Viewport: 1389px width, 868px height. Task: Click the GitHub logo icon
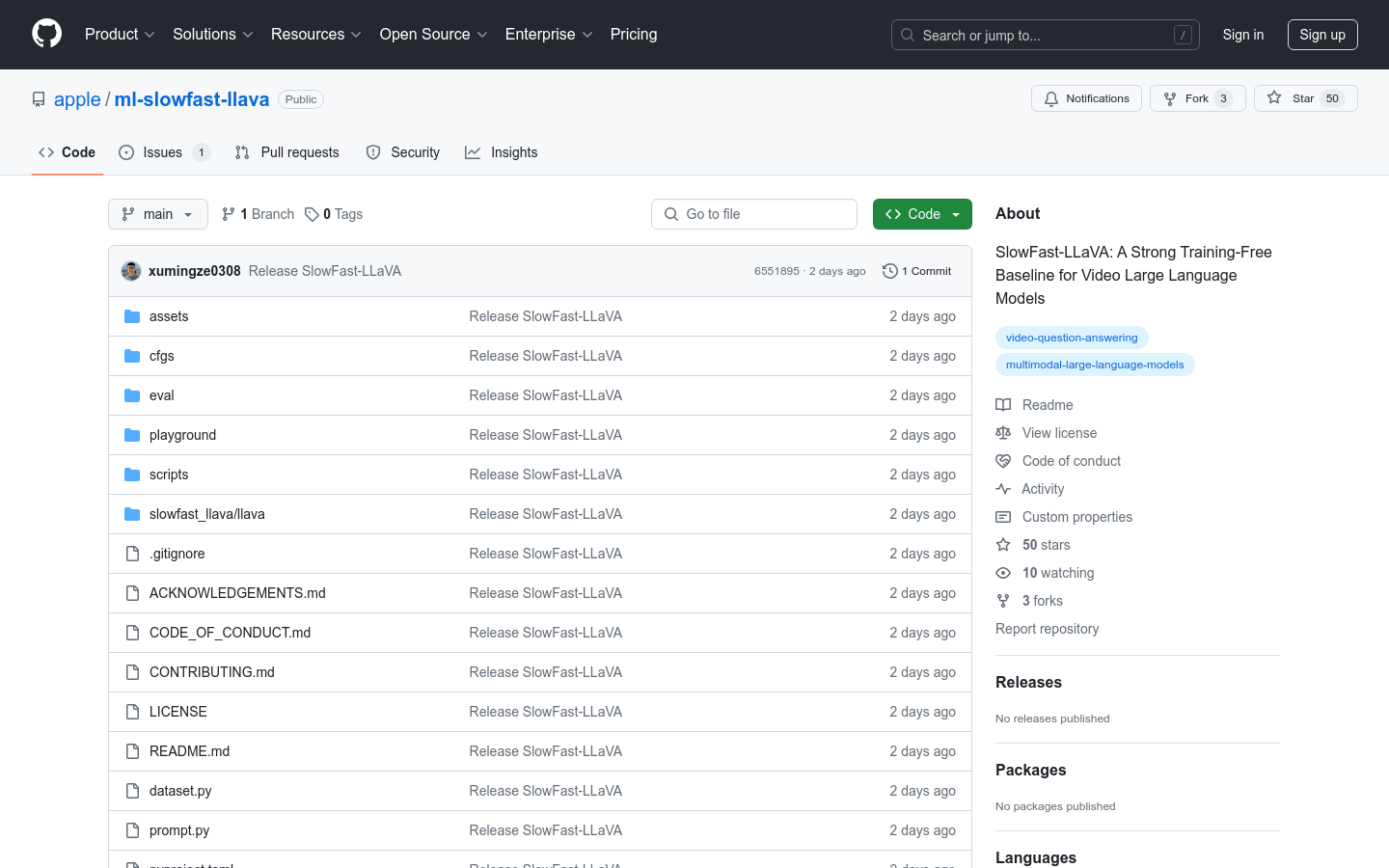click(x=46, y=34)
